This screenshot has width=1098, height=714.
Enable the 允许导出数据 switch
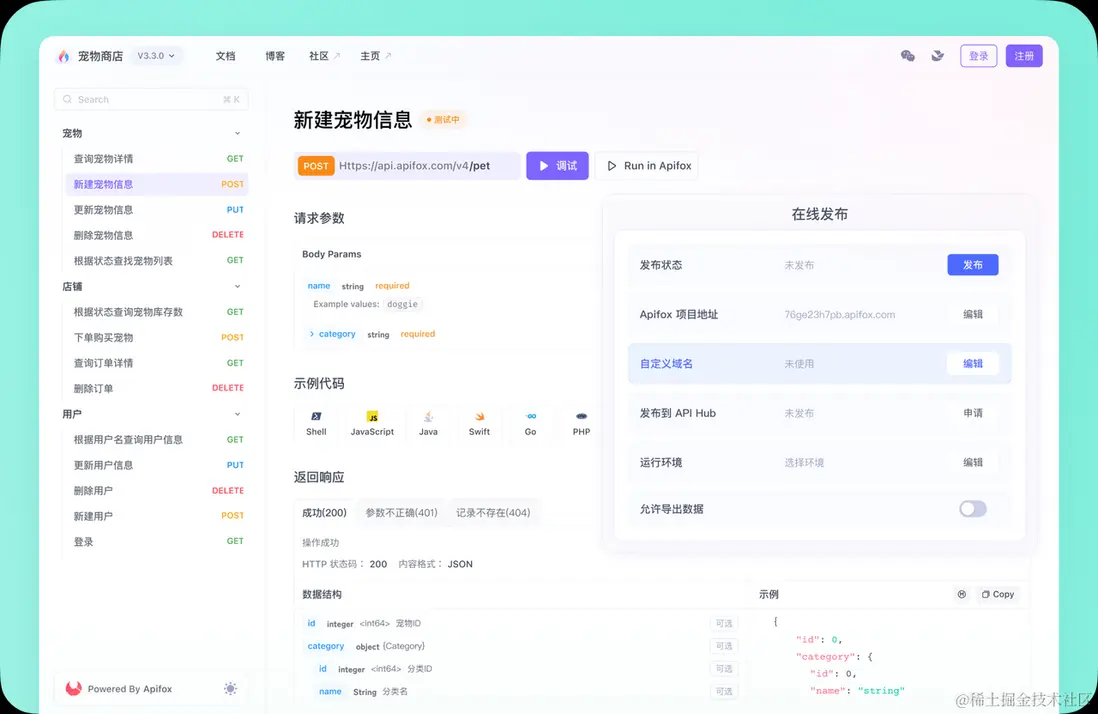972,509
